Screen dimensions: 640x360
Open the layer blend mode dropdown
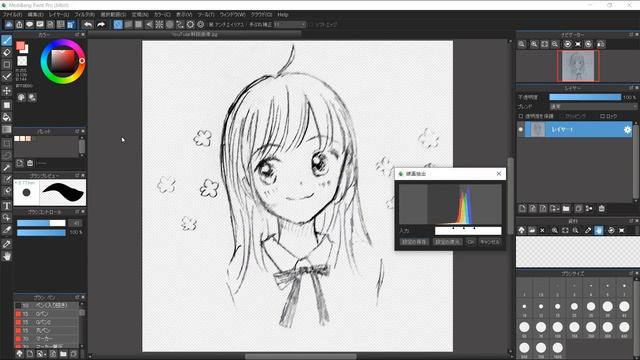pyautogui.click(x=593, y=107)
